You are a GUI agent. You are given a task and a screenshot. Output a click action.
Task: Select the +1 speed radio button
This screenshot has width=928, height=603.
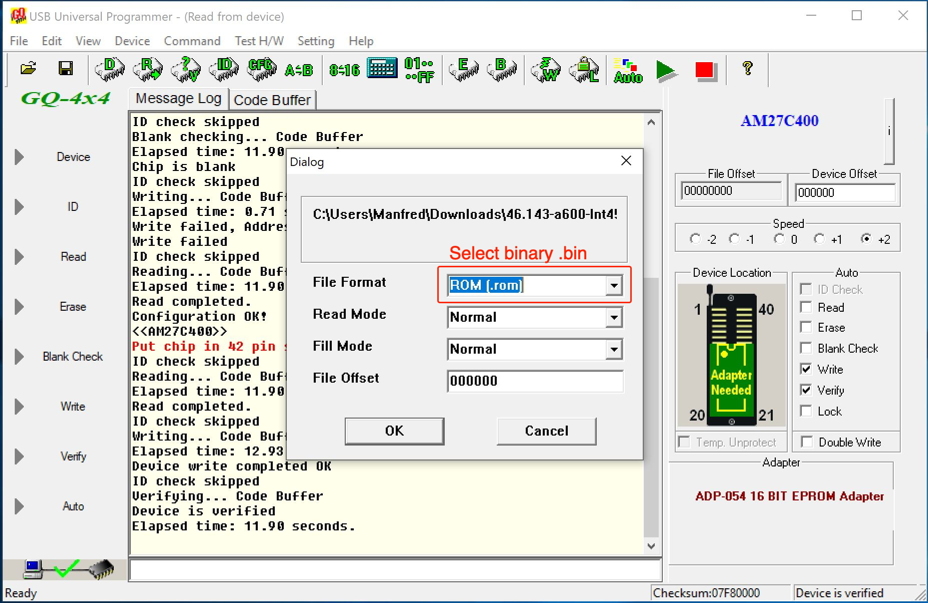point(819,239)
